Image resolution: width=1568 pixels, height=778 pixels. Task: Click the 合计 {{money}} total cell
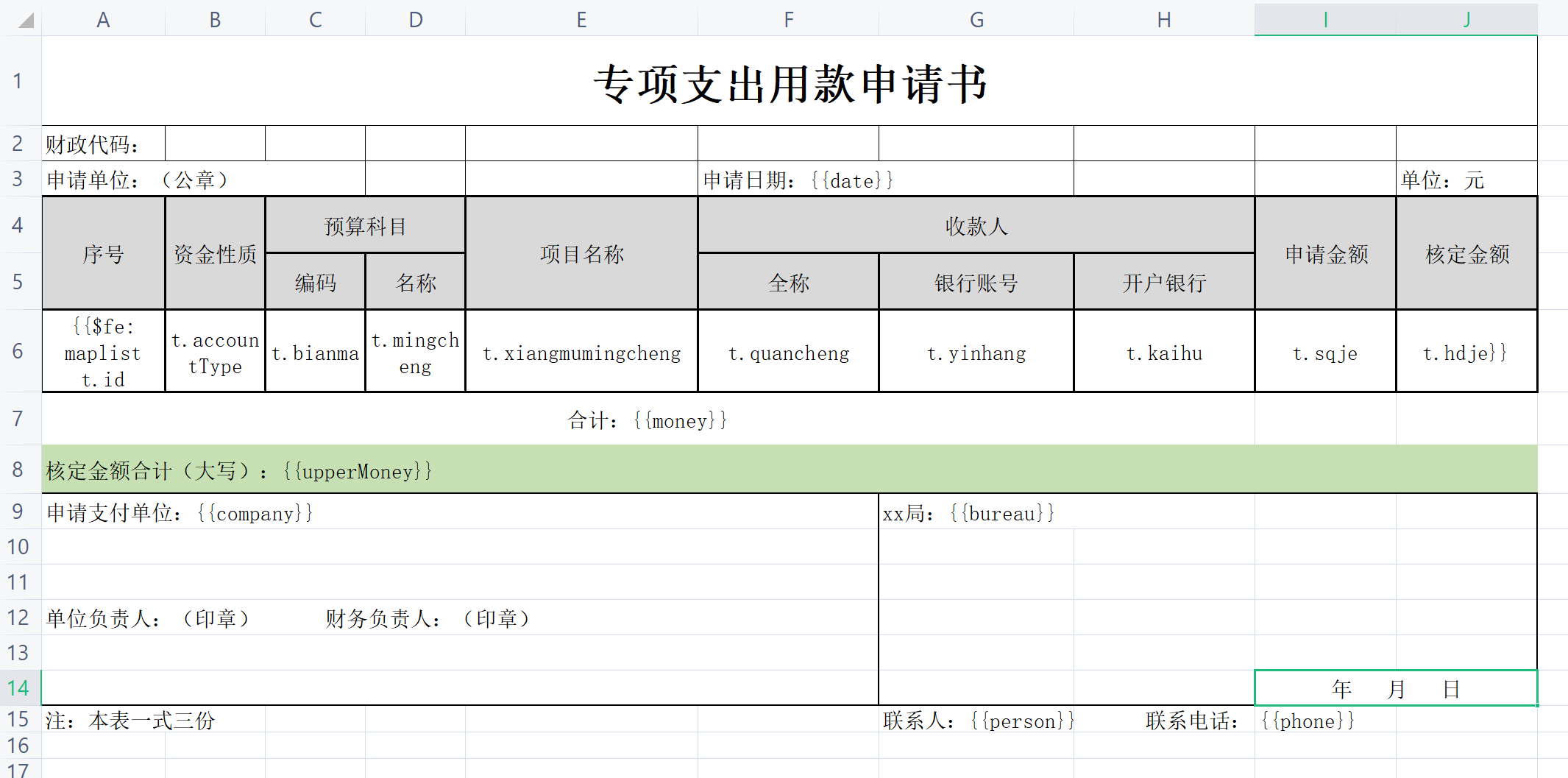(648, 420)
